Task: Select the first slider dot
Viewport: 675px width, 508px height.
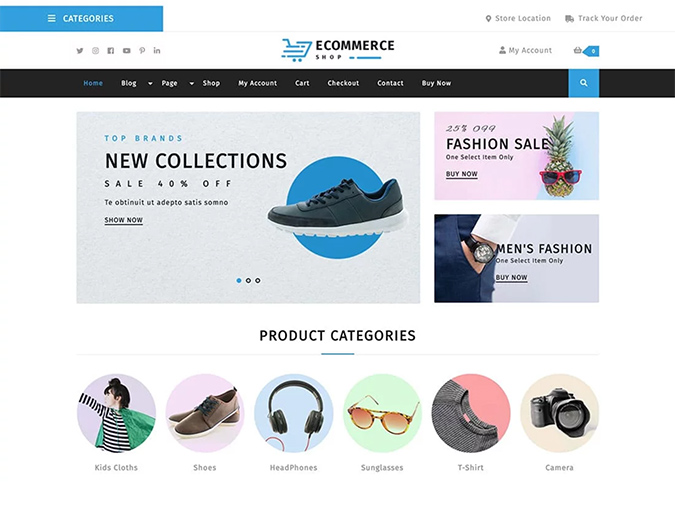Action: [239, 281]
